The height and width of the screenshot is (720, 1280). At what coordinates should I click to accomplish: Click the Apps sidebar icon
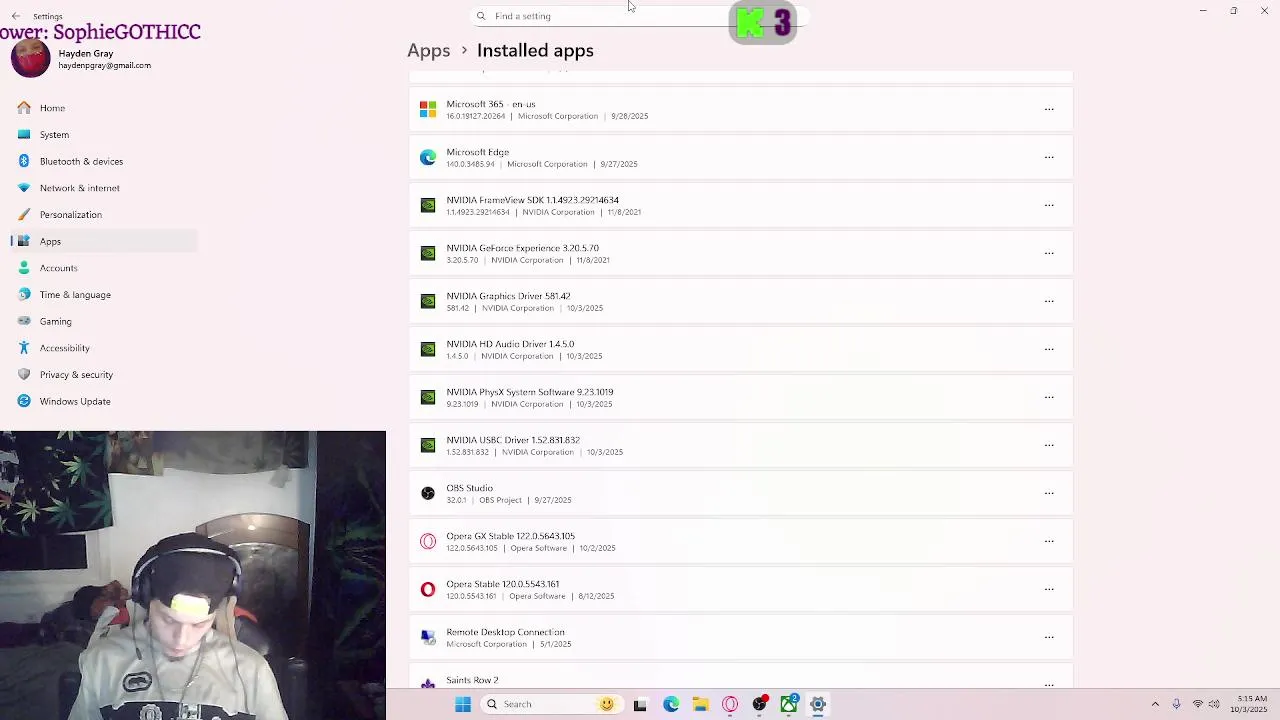pyautogui.click(x=24, y=241)
